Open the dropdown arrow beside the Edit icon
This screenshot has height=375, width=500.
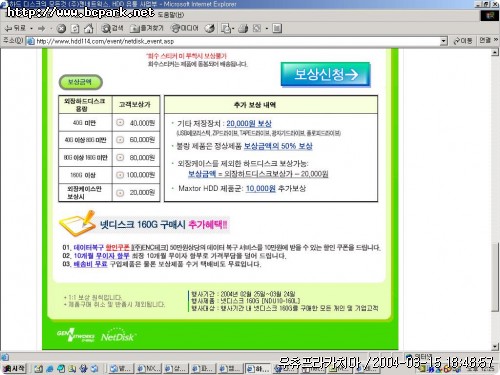click(267, 29)
